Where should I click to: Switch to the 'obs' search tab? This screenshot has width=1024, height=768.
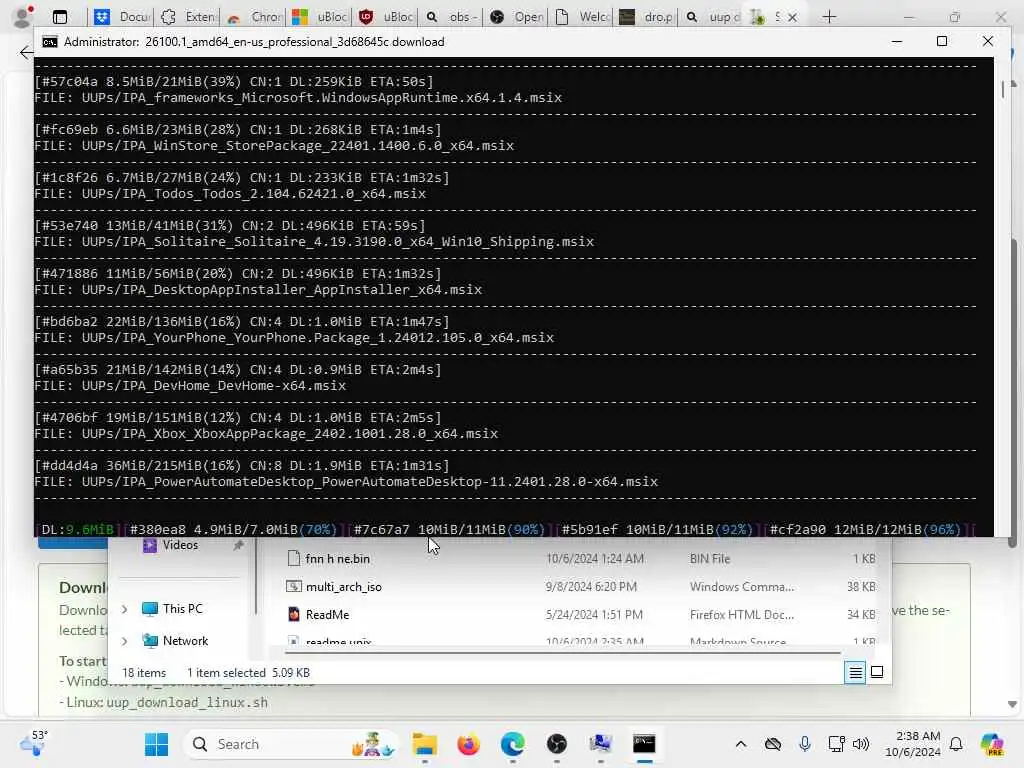pyautogui.click(x=451, y=17)
